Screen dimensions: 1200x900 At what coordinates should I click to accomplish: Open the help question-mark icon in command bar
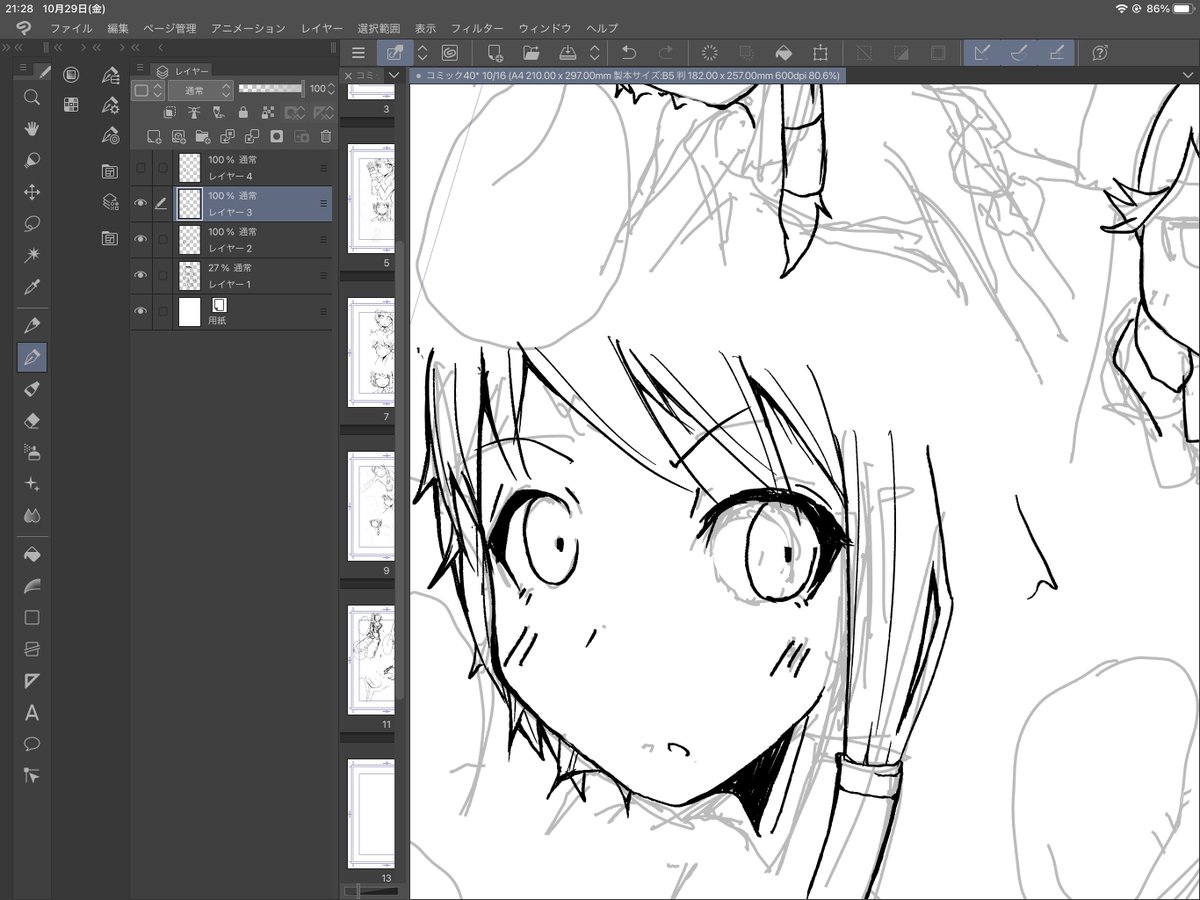1100,53
